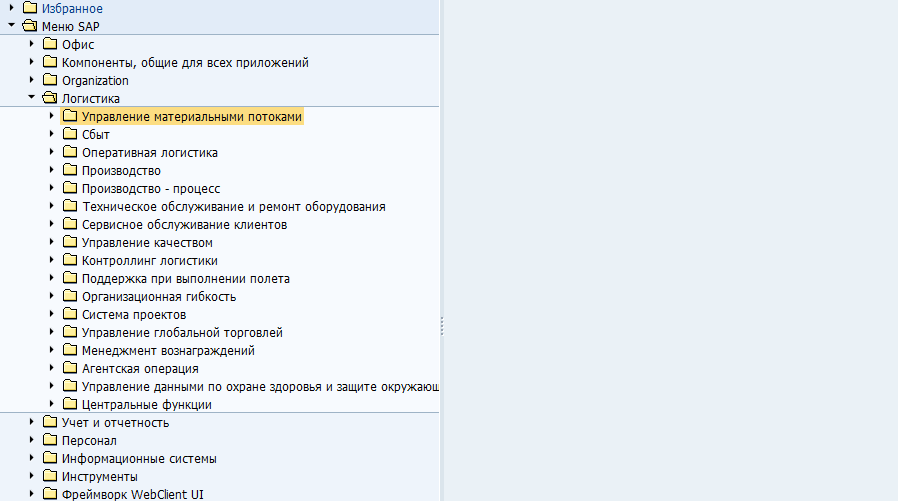Click the Менеджмент вознаграждений folder icon
This screenshot has width=898, height=501.
pyautogui.click(x=70, y=350)
